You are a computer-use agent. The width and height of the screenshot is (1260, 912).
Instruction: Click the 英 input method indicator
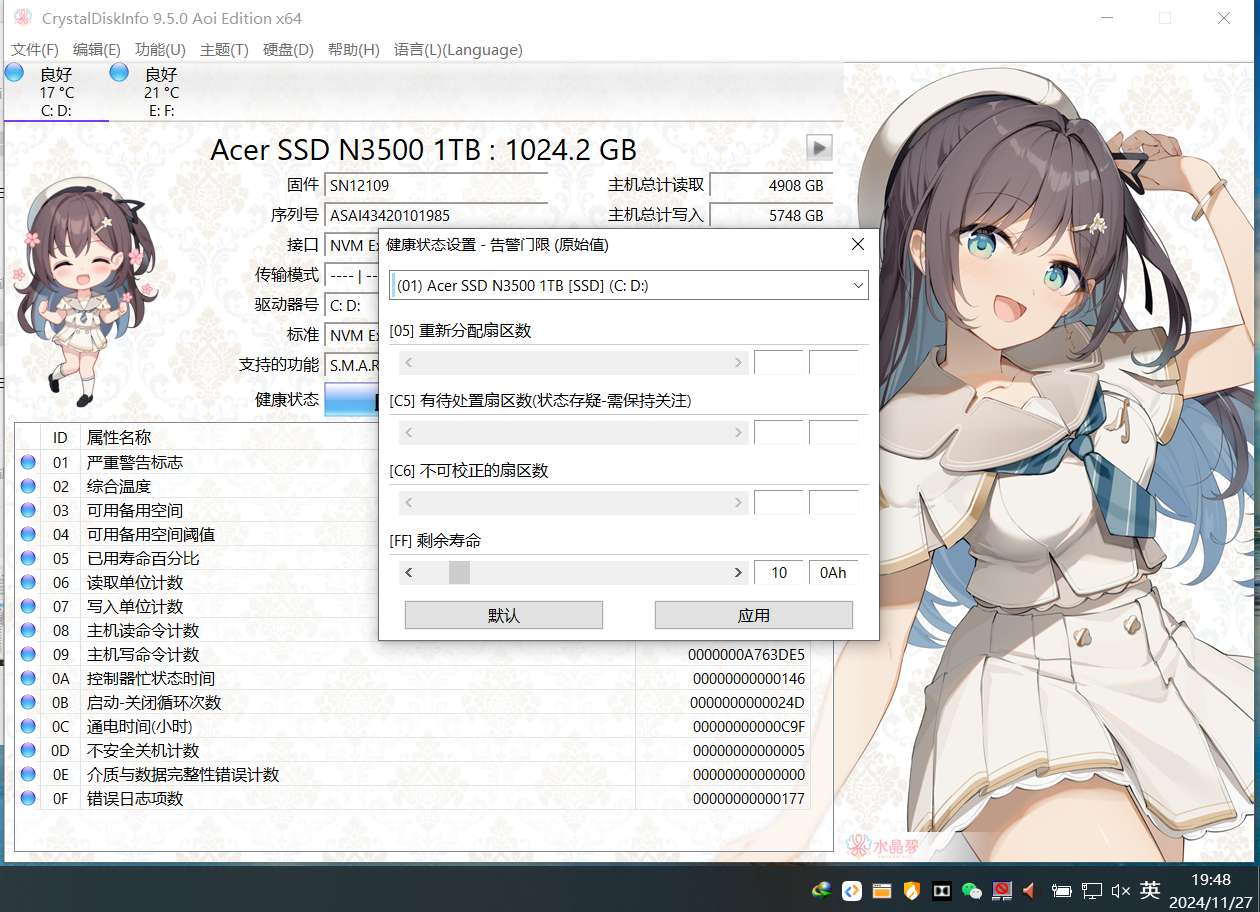pos(1151,890)
